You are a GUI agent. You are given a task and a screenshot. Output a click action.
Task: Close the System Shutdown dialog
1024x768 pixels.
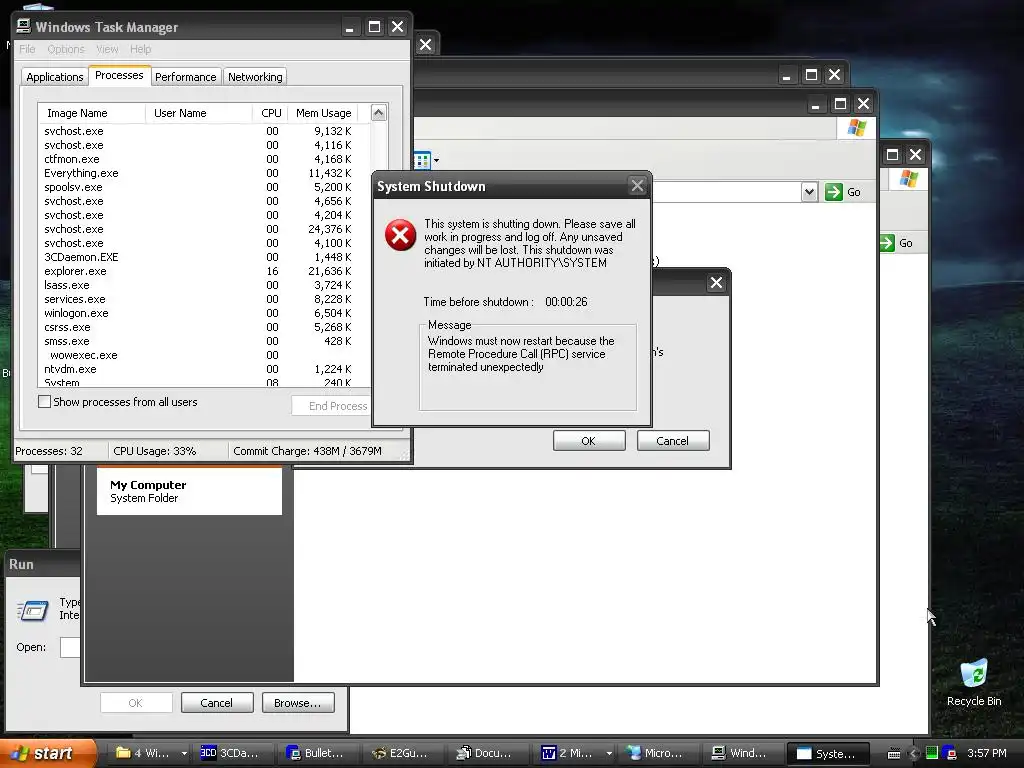(x=637, y=186)
